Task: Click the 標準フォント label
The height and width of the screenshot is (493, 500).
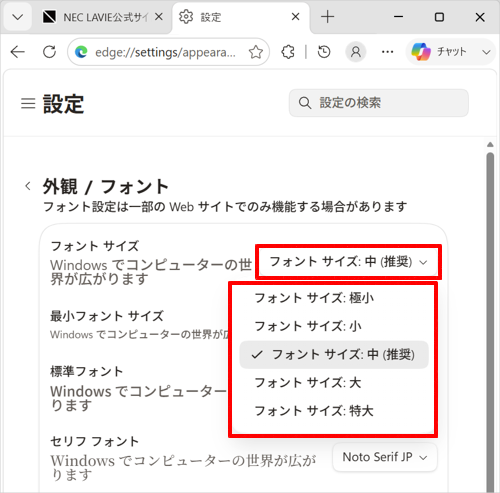Action: [x=87, y=371]
